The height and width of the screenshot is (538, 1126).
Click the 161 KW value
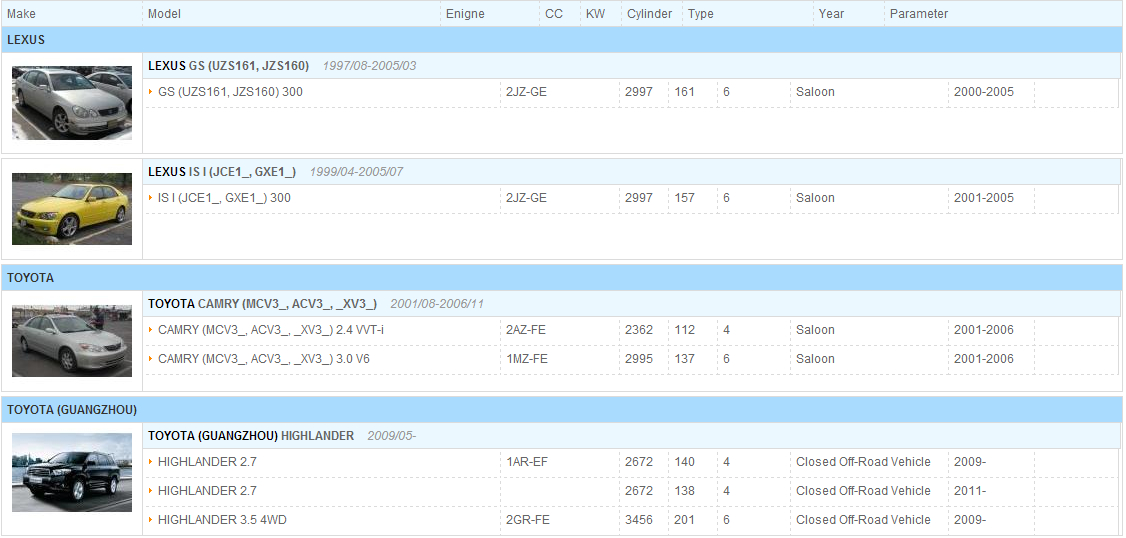685,92
